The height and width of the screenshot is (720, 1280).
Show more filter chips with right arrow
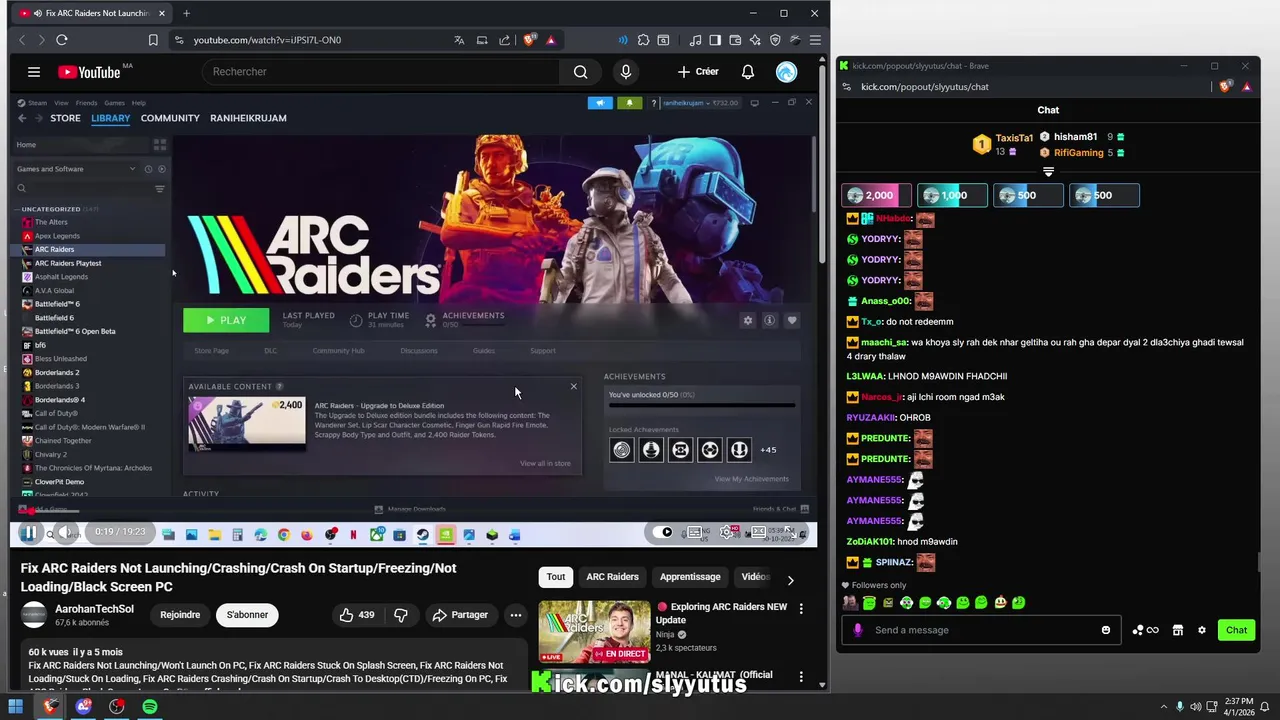tap(790, 580)
